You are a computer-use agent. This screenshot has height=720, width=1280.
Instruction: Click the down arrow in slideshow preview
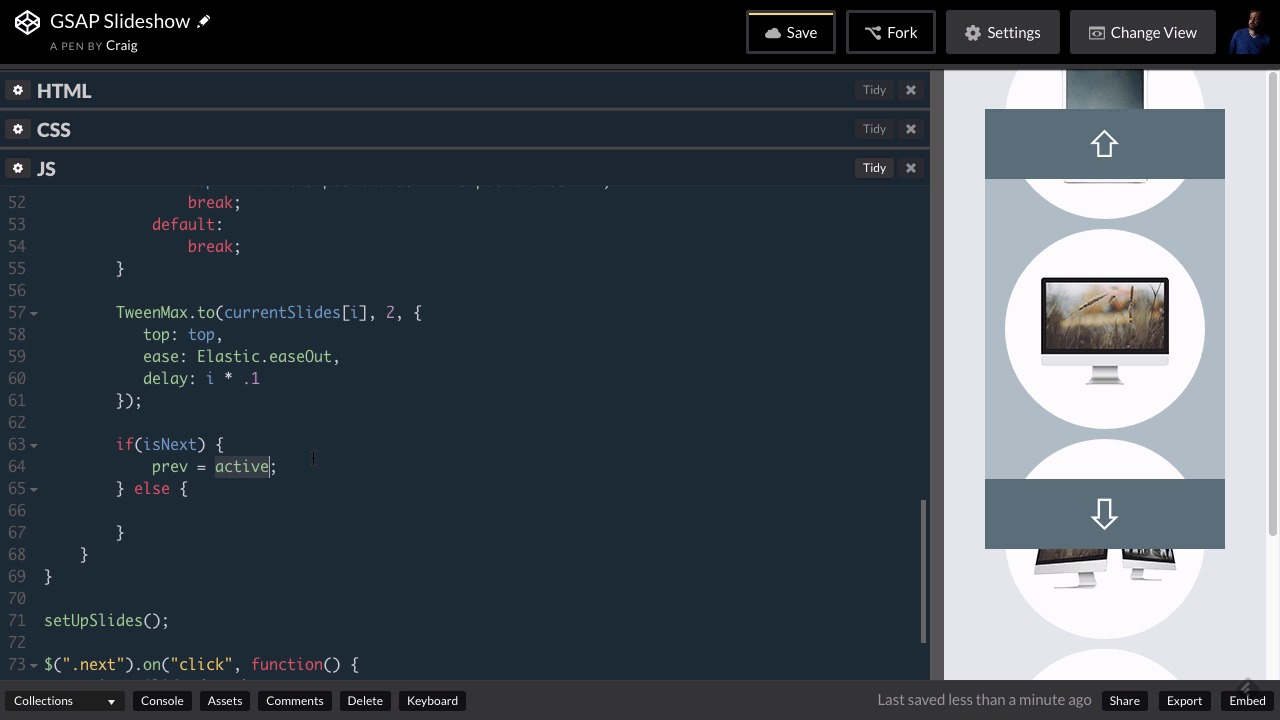tap(1104, 514)
